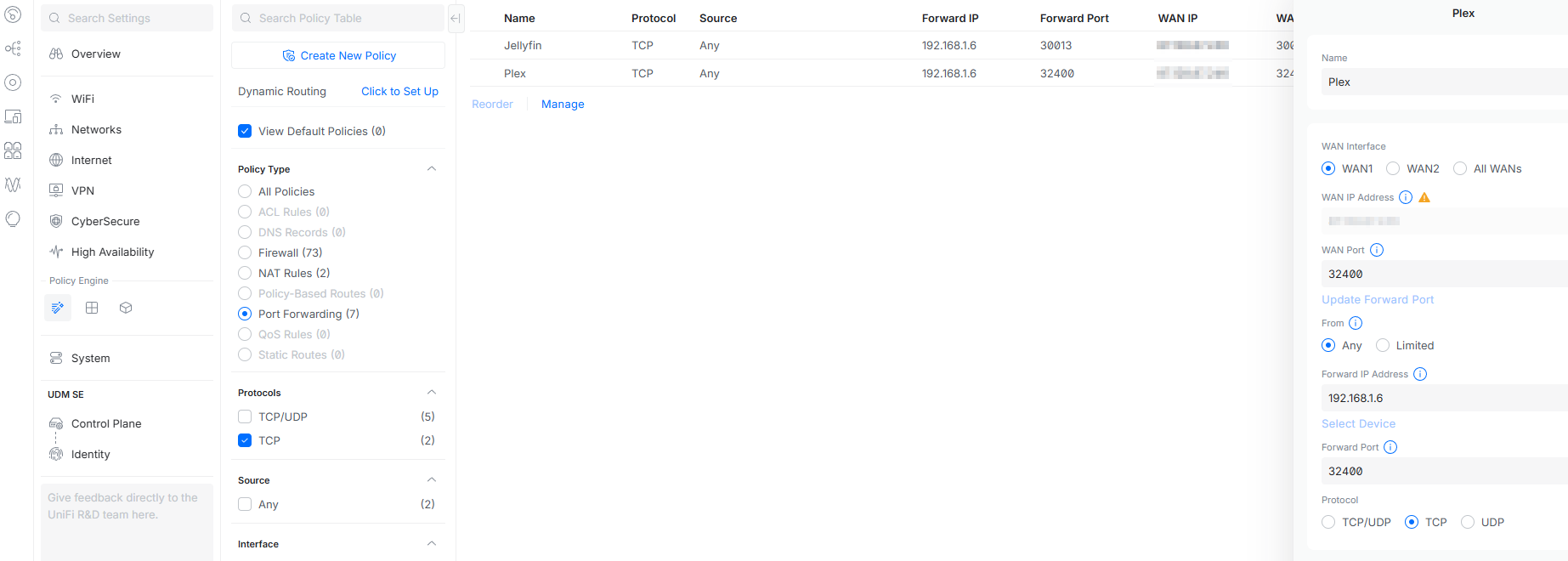This screenshot has height=561, width=1568.
Task: Collapse the Interface section chevron
Action: (432, 543)
